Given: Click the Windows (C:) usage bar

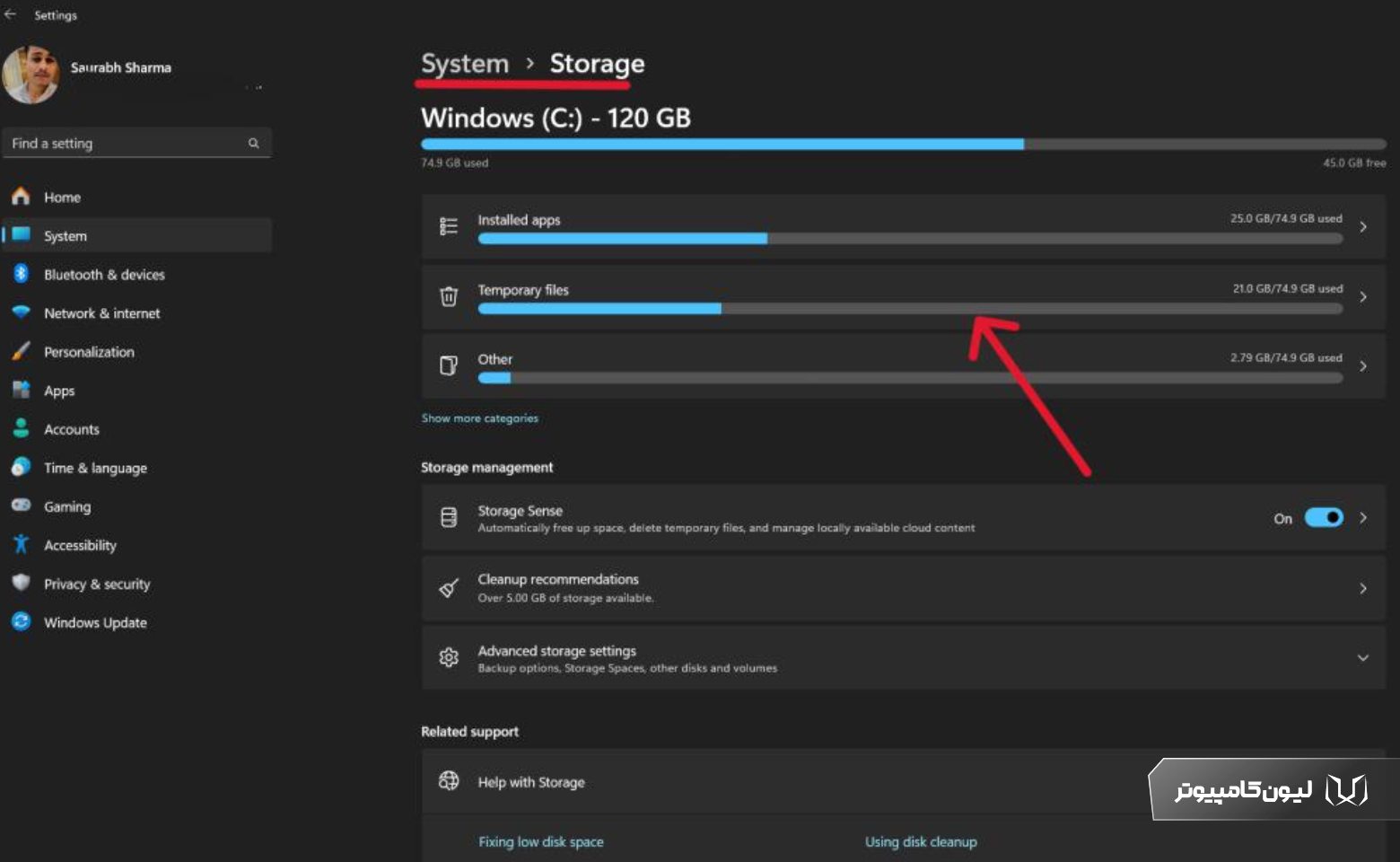Looking at the screenshot, I should click(x=903, y=144).
